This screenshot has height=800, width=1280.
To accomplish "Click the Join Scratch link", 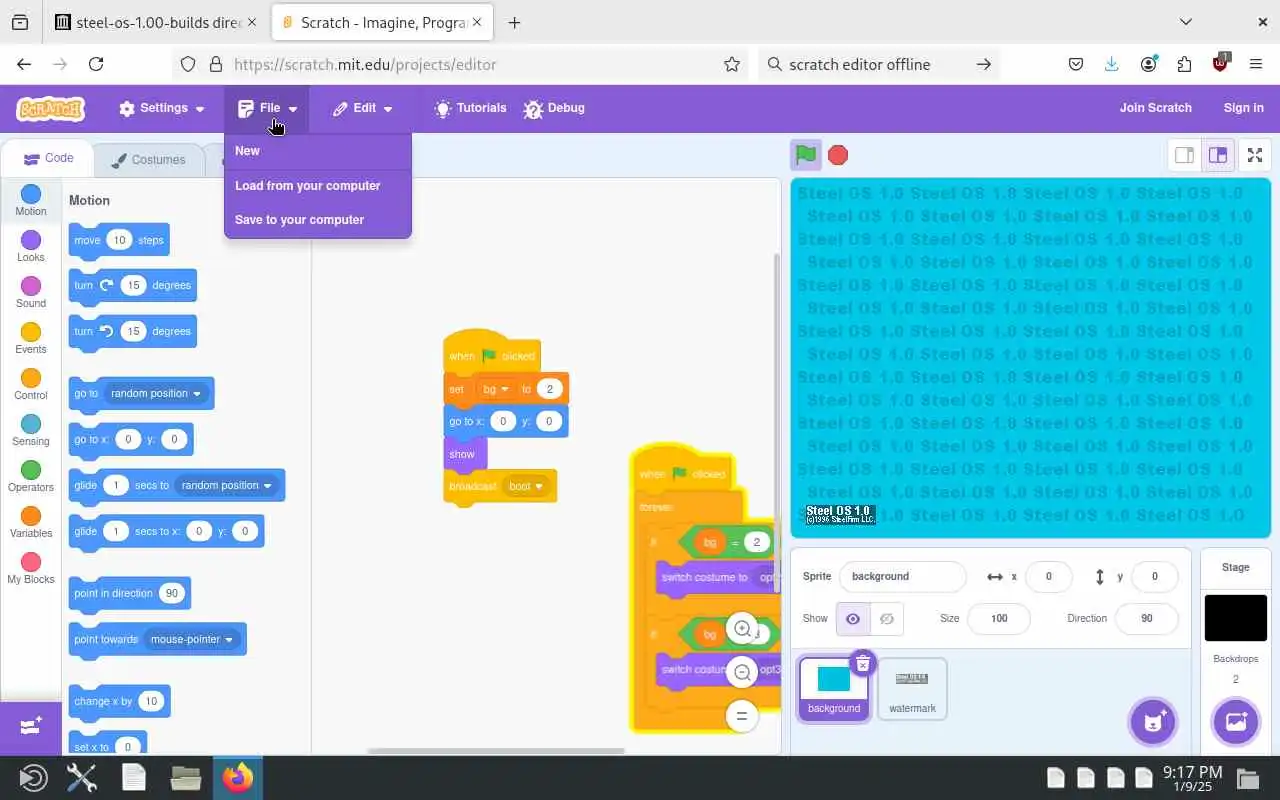I will (1155, 108).
